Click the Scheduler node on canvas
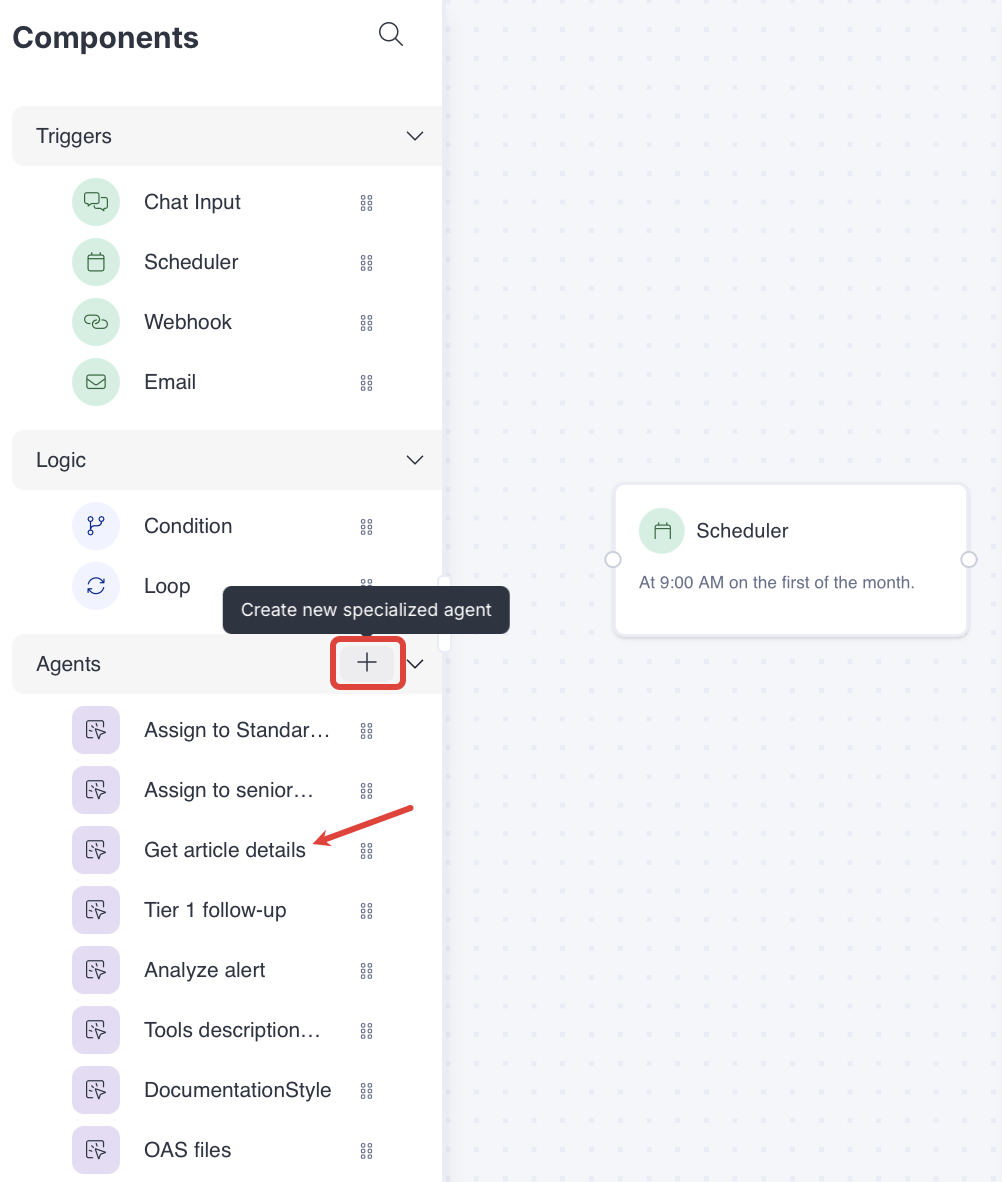This screenshot has height=1182, width=1002. [x=791, y=558]
